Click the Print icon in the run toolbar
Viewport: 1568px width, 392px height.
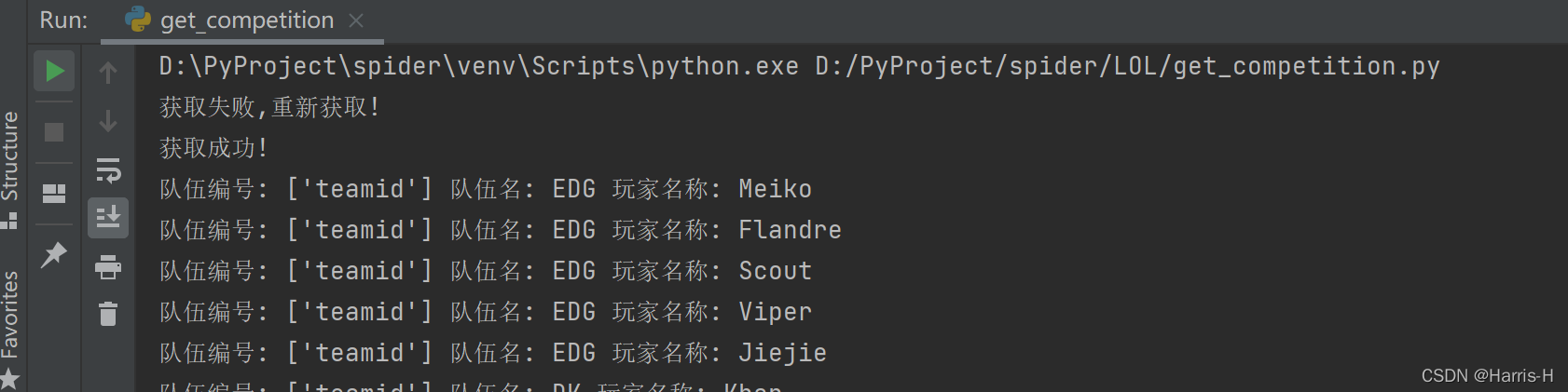coord(108,267)
